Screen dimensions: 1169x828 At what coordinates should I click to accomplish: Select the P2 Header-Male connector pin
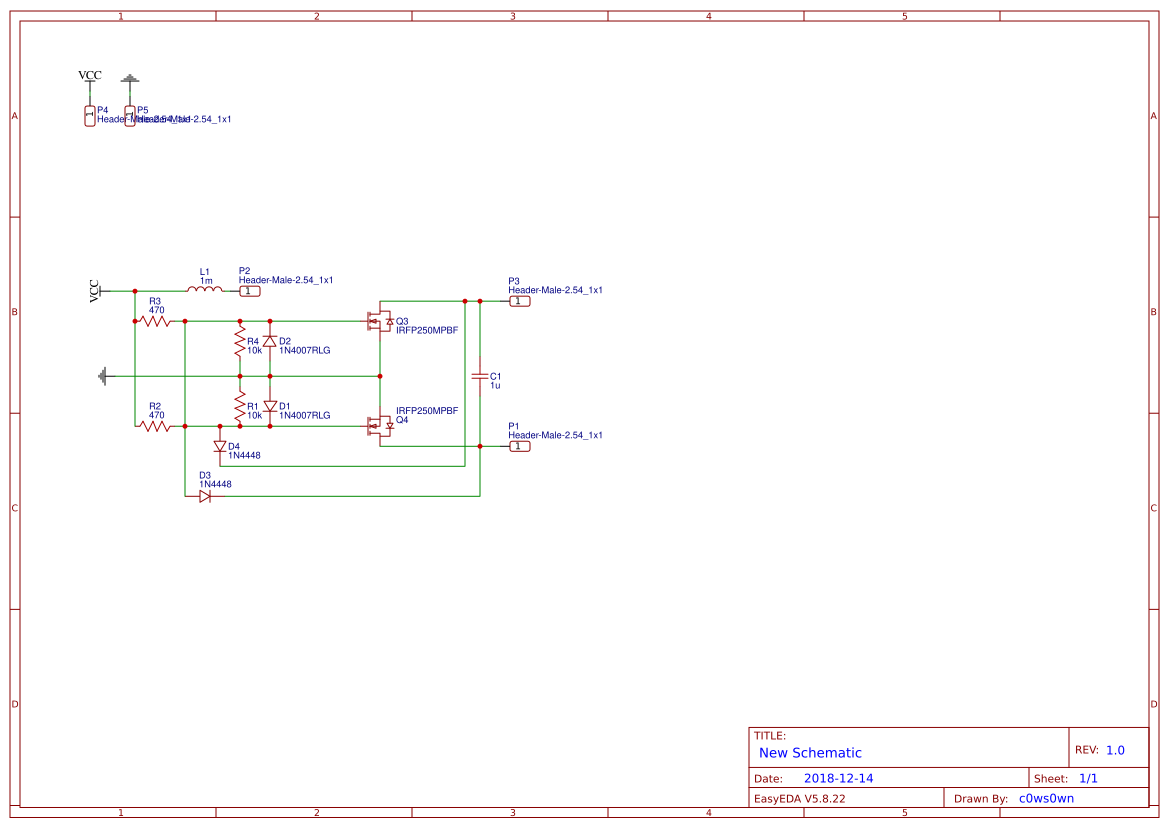pyautogui.click(x=249, y=290)
